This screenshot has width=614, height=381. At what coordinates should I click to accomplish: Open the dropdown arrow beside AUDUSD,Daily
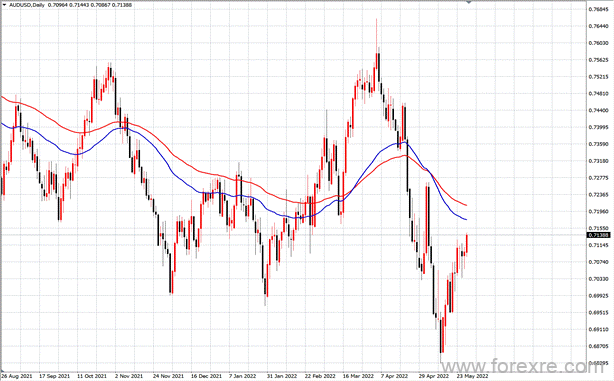click(x=4, y=5)
